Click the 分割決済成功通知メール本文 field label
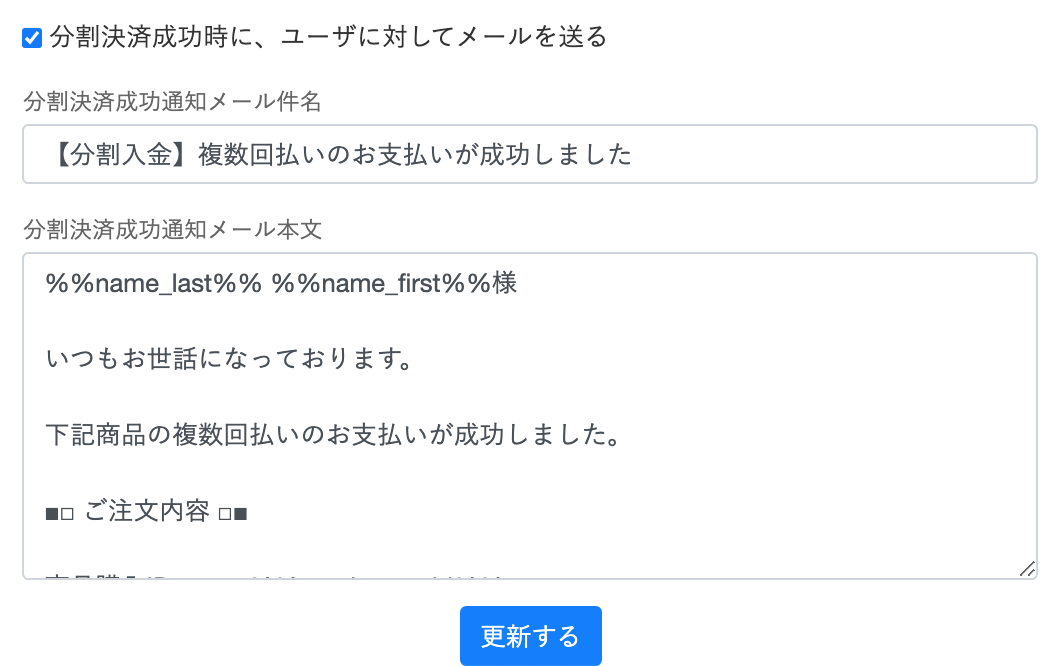 172,229
